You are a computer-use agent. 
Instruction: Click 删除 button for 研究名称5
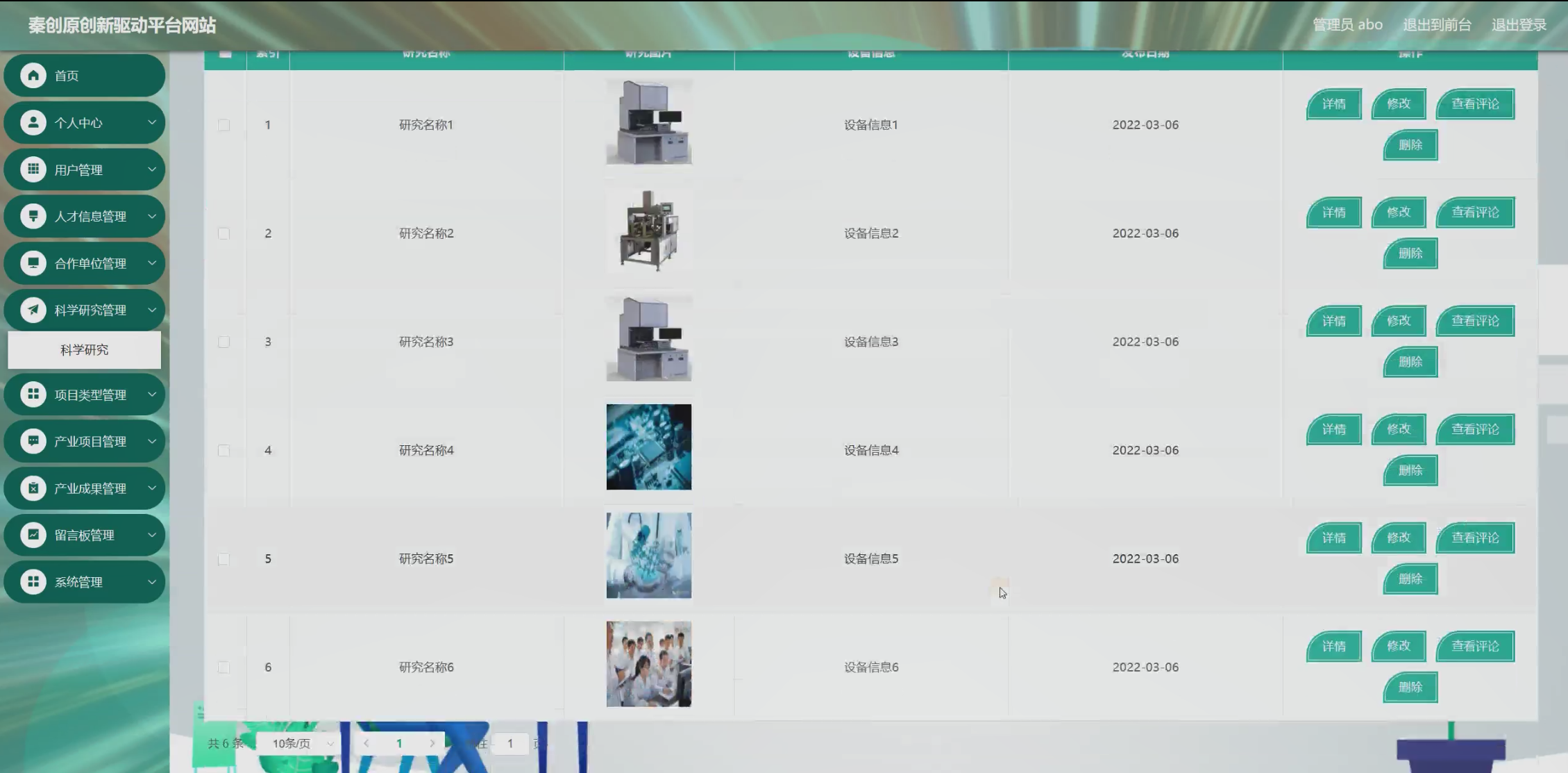(1410, 579)
